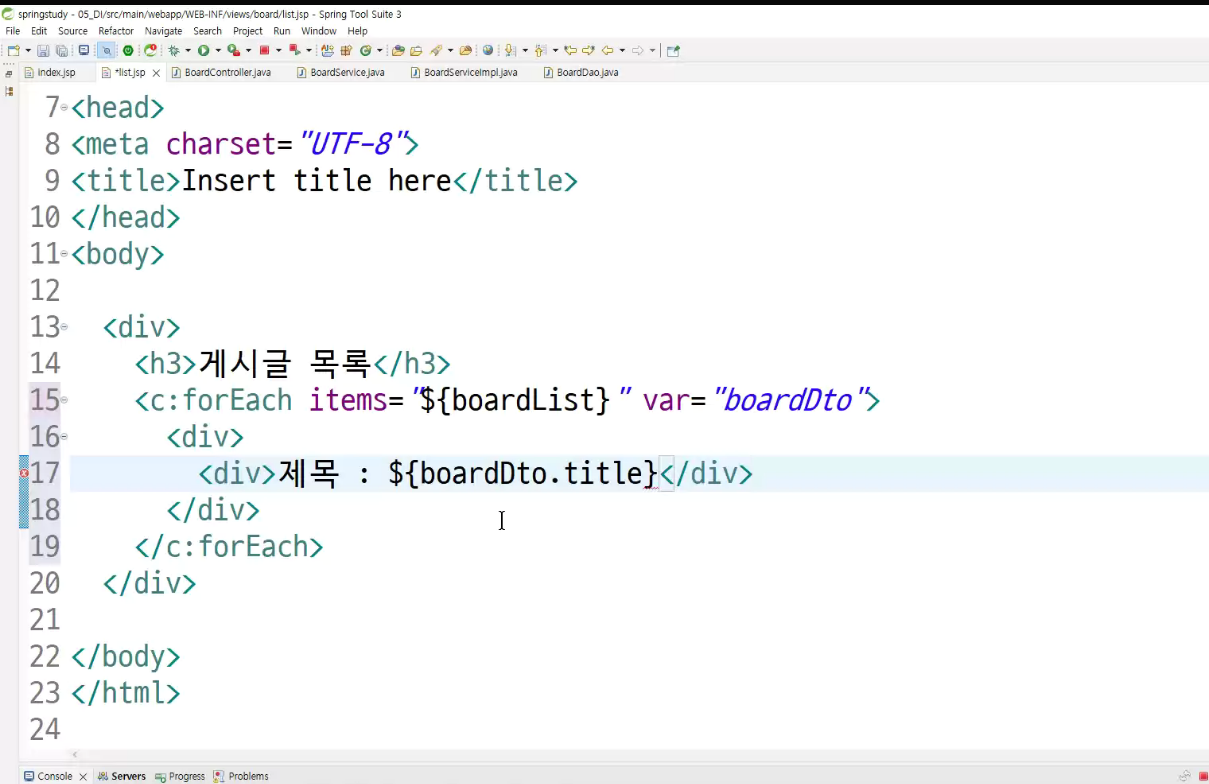
Task: Open the Project menu
Action: (x=248, y=31)
